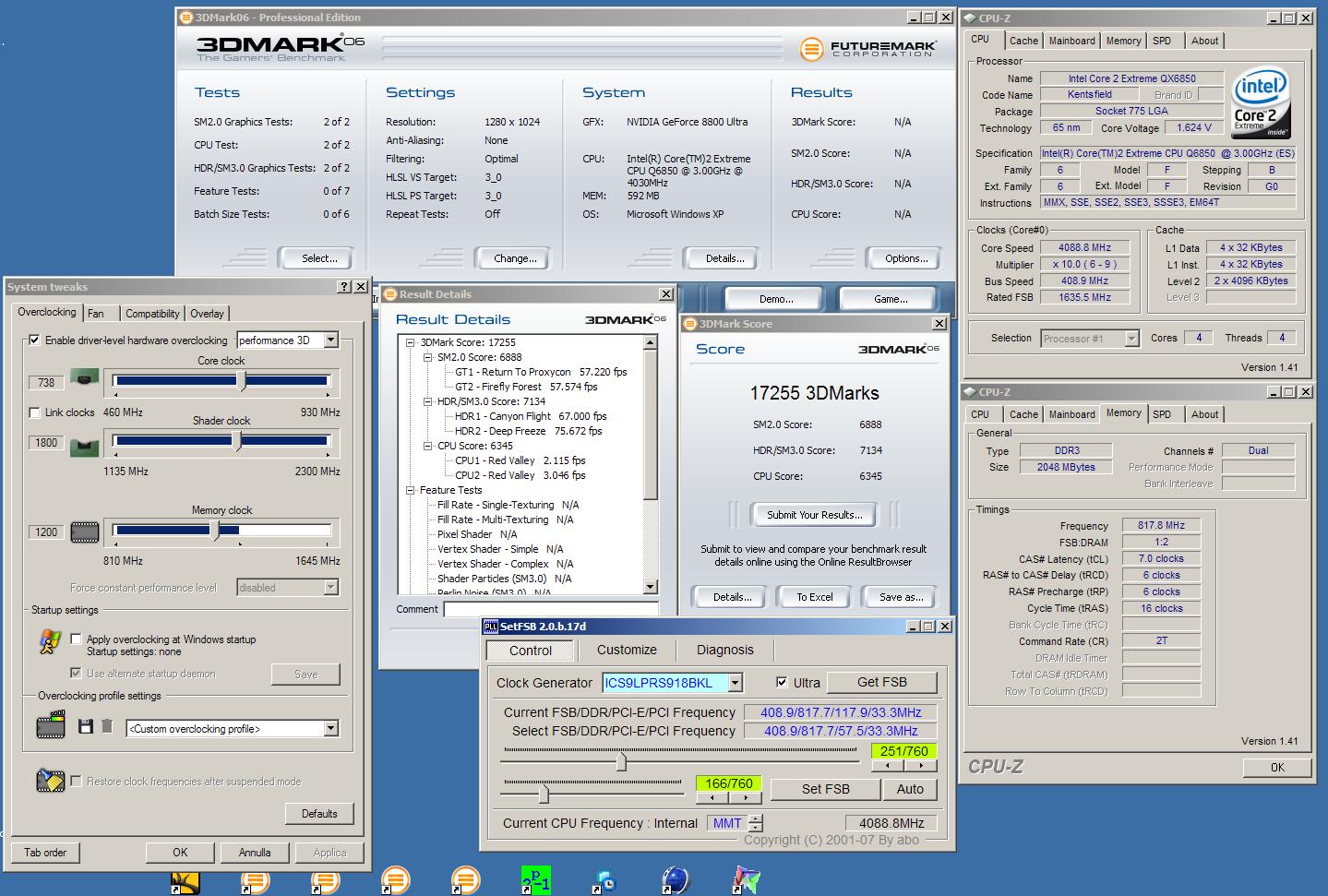The height and width of the screenshot is (896, 1328).
Task: Click the Submit Your Results button
Action: [814, 515]
